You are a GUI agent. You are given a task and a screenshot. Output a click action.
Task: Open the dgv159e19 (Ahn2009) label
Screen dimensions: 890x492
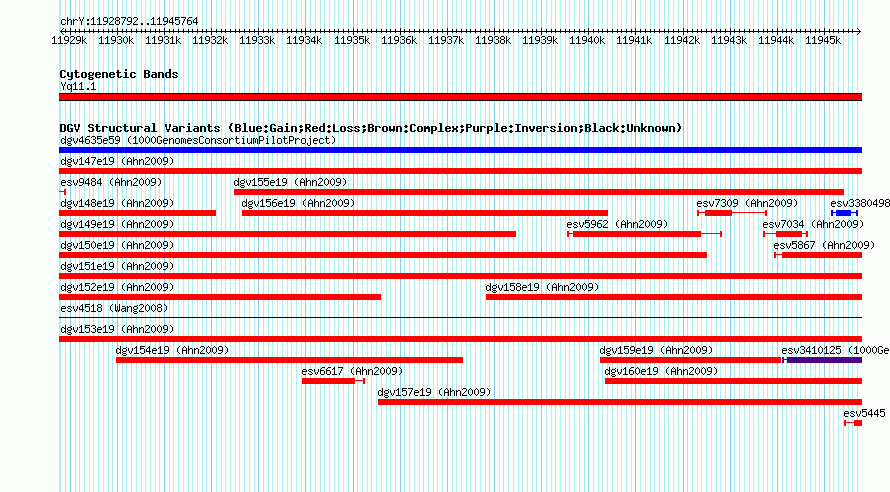click(x=656, y=350)
